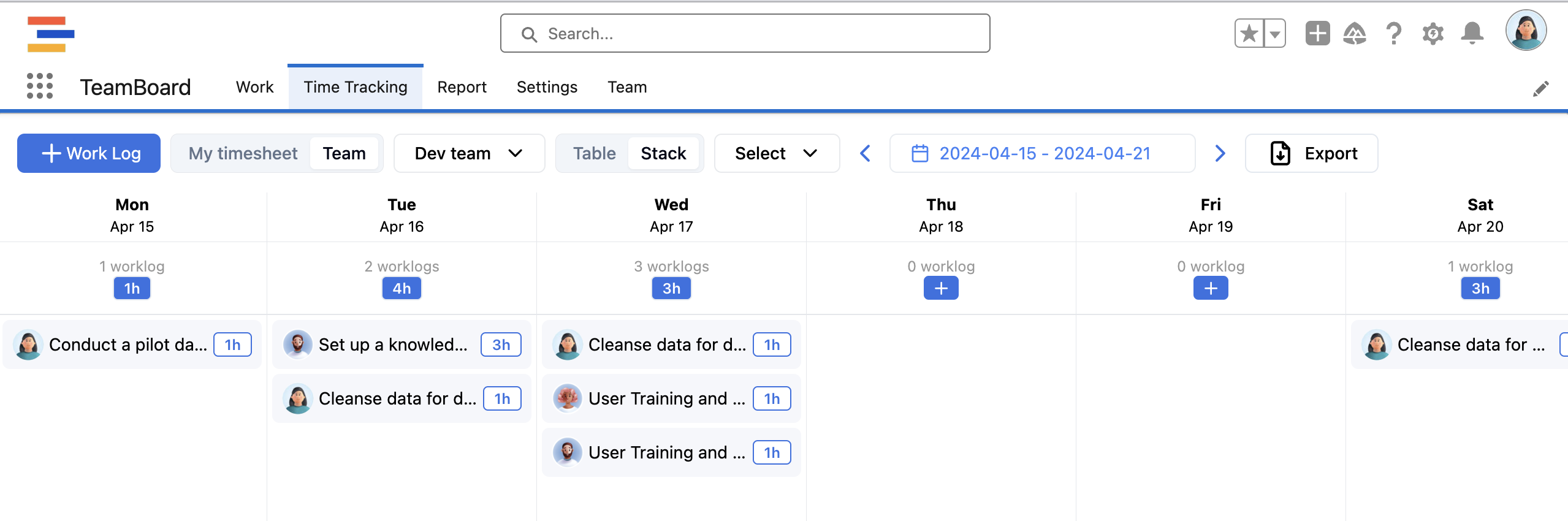Expand the Dev team dropdown
The height and width of the screenshot is (521, 1568).
(x=469, y=153)
